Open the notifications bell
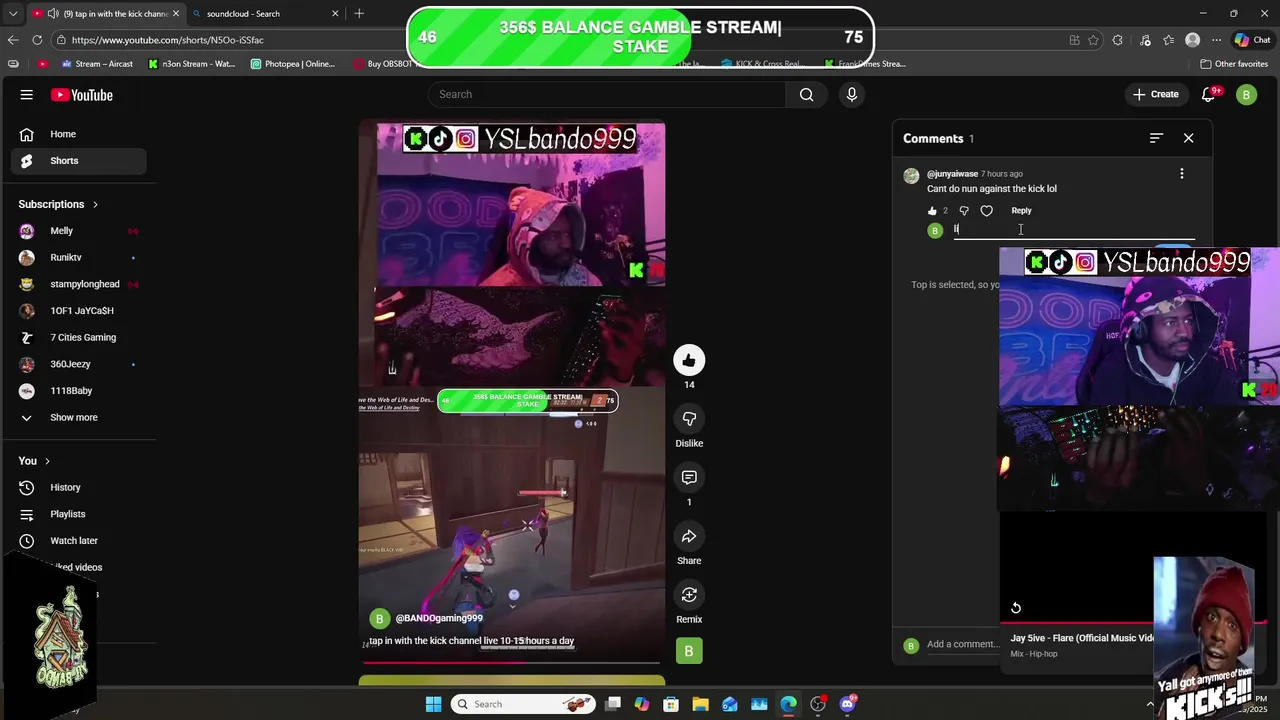Image resolution: width=1280 pixels, height=720 pixels. tap(1208, 94)
